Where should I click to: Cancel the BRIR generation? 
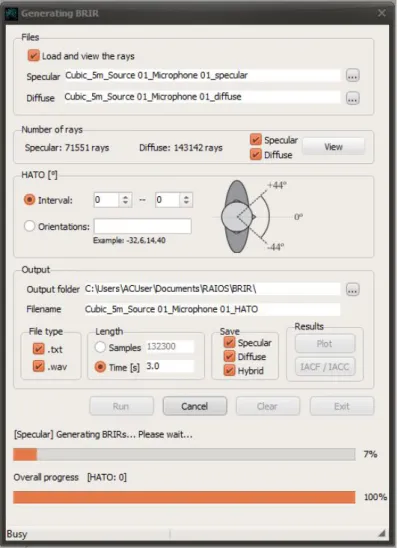195,406
